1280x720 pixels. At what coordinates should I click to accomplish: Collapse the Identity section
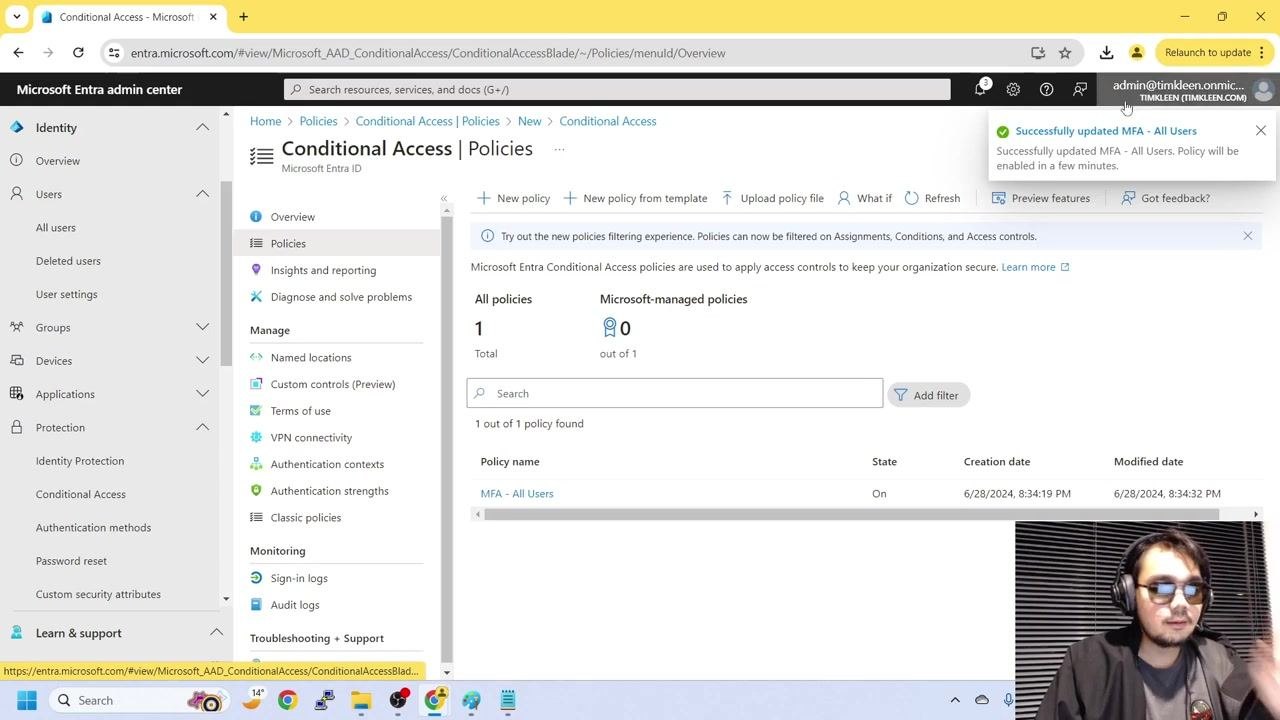point(202,128)
